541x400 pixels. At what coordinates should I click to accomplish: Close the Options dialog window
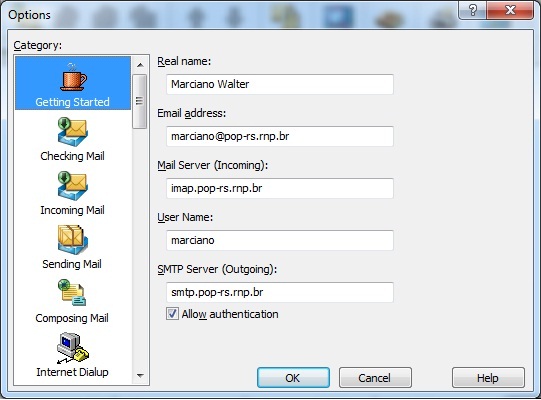coord(510,10)
